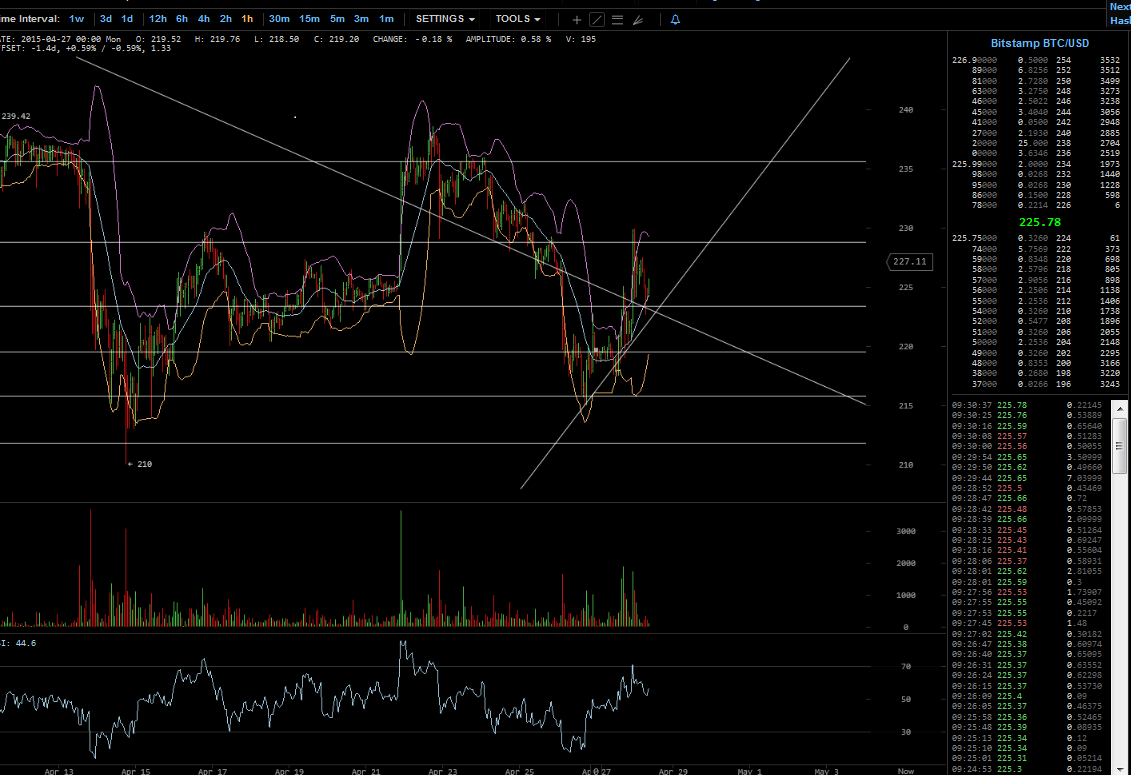Click trade at 09:30:37 priced 225.78
The height and width of the screenshot is (775, 1131).
pyautogui.click(x=1027, y=406)
